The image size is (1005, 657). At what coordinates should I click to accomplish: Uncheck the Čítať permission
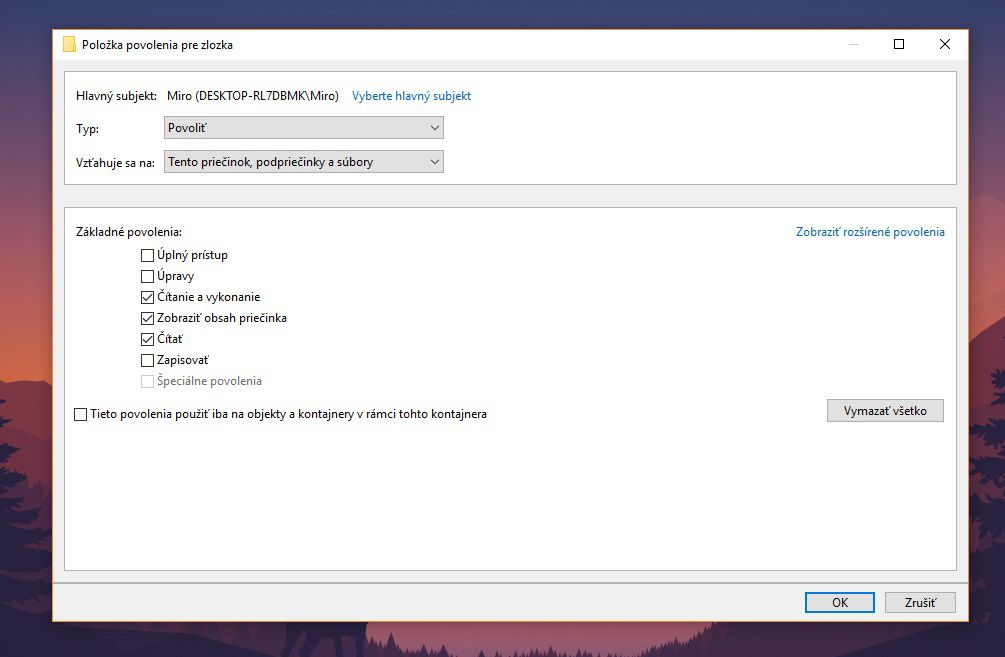147,339
